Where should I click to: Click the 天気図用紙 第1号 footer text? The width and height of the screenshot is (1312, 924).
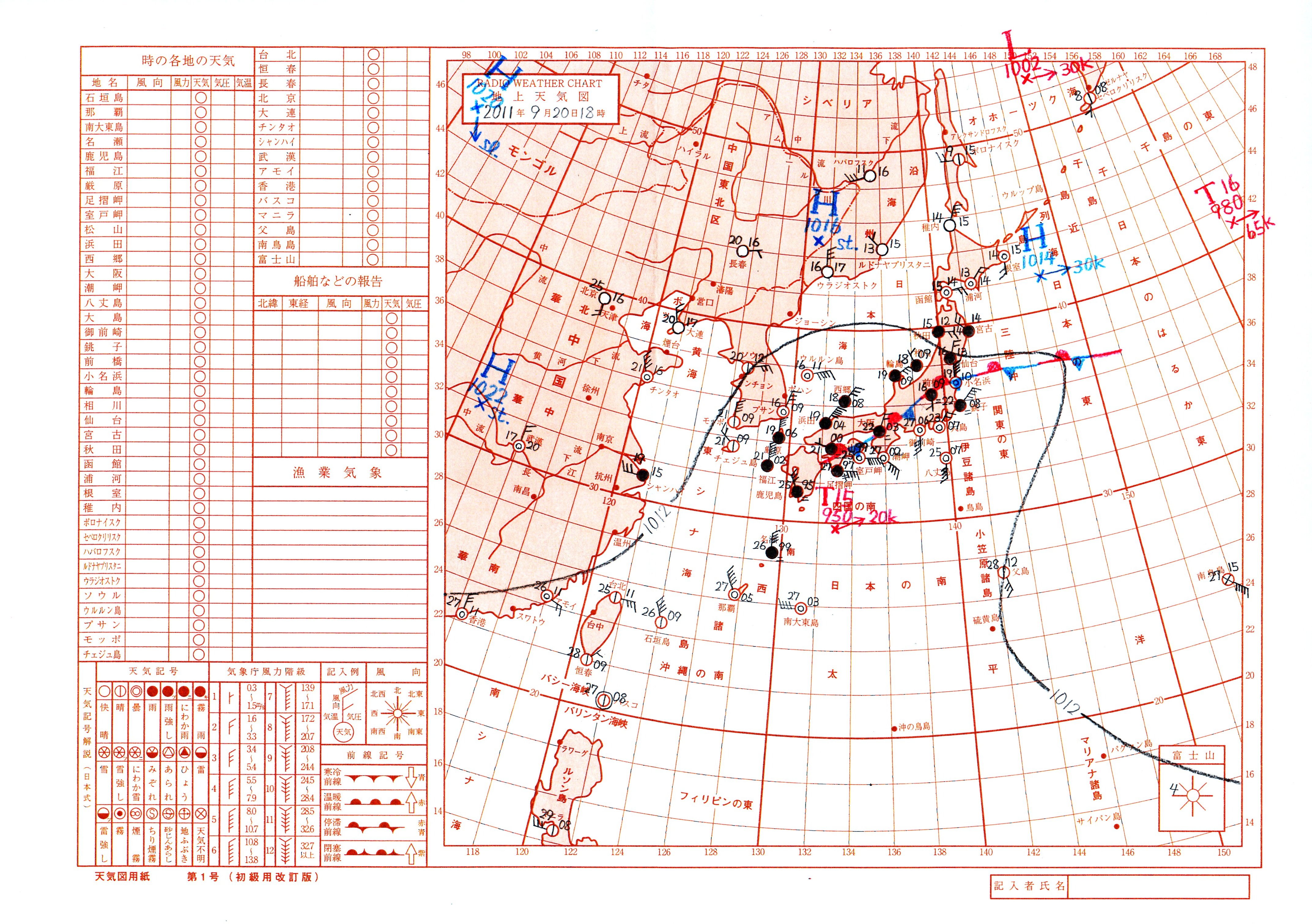(x=206, y=877)
